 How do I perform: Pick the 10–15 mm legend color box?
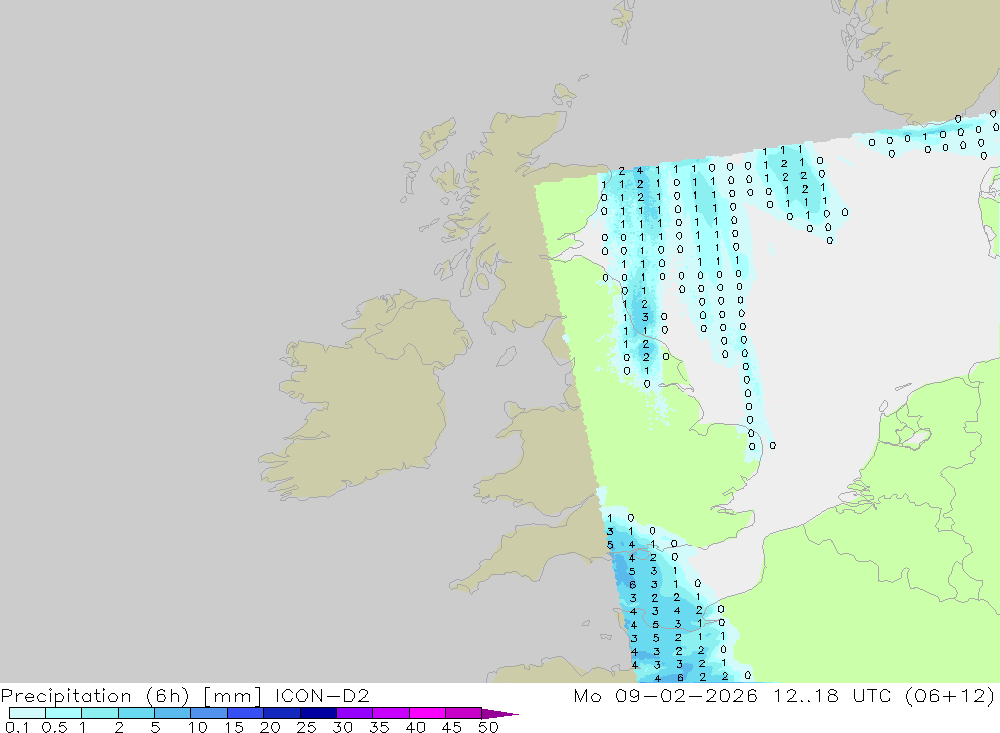[209, 713]
